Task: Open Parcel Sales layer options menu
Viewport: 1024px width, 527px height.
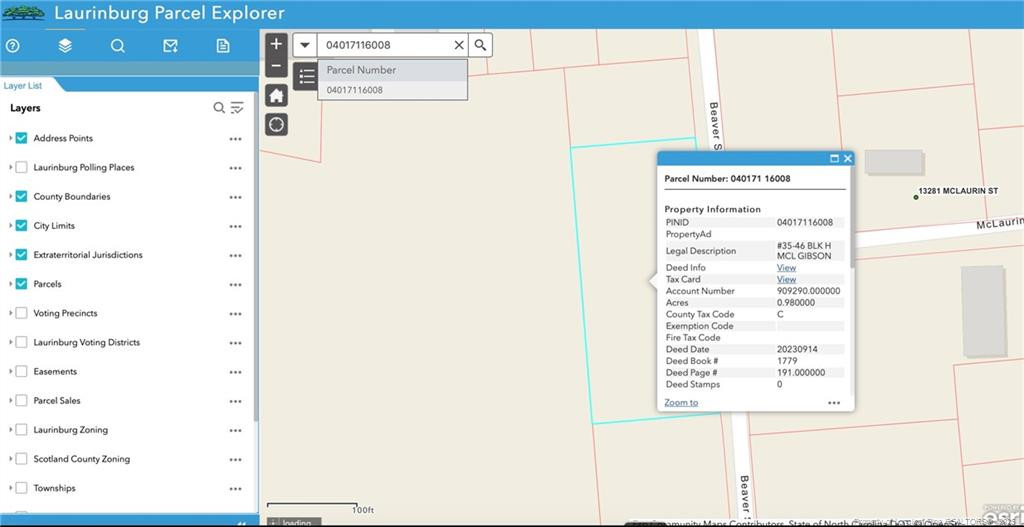Action: 236,402
